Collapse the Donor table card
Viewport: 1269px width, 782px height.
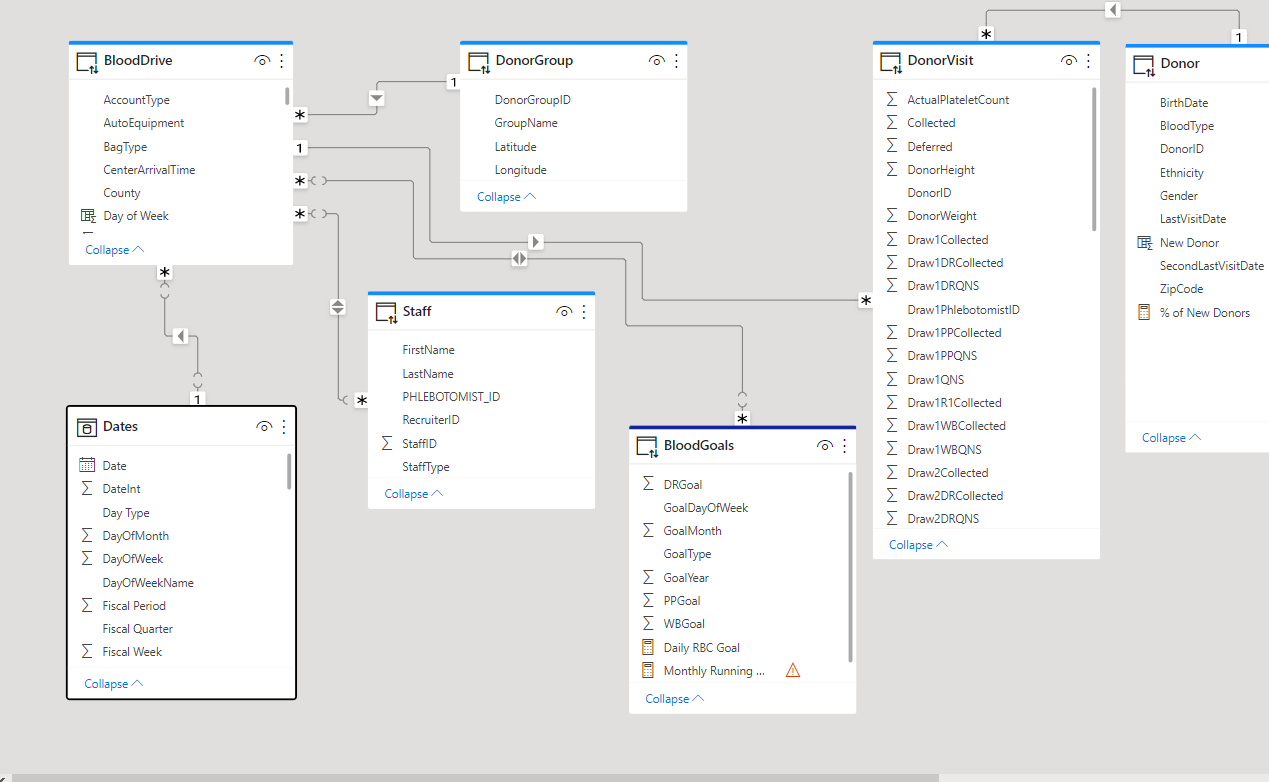[1171, 438]
